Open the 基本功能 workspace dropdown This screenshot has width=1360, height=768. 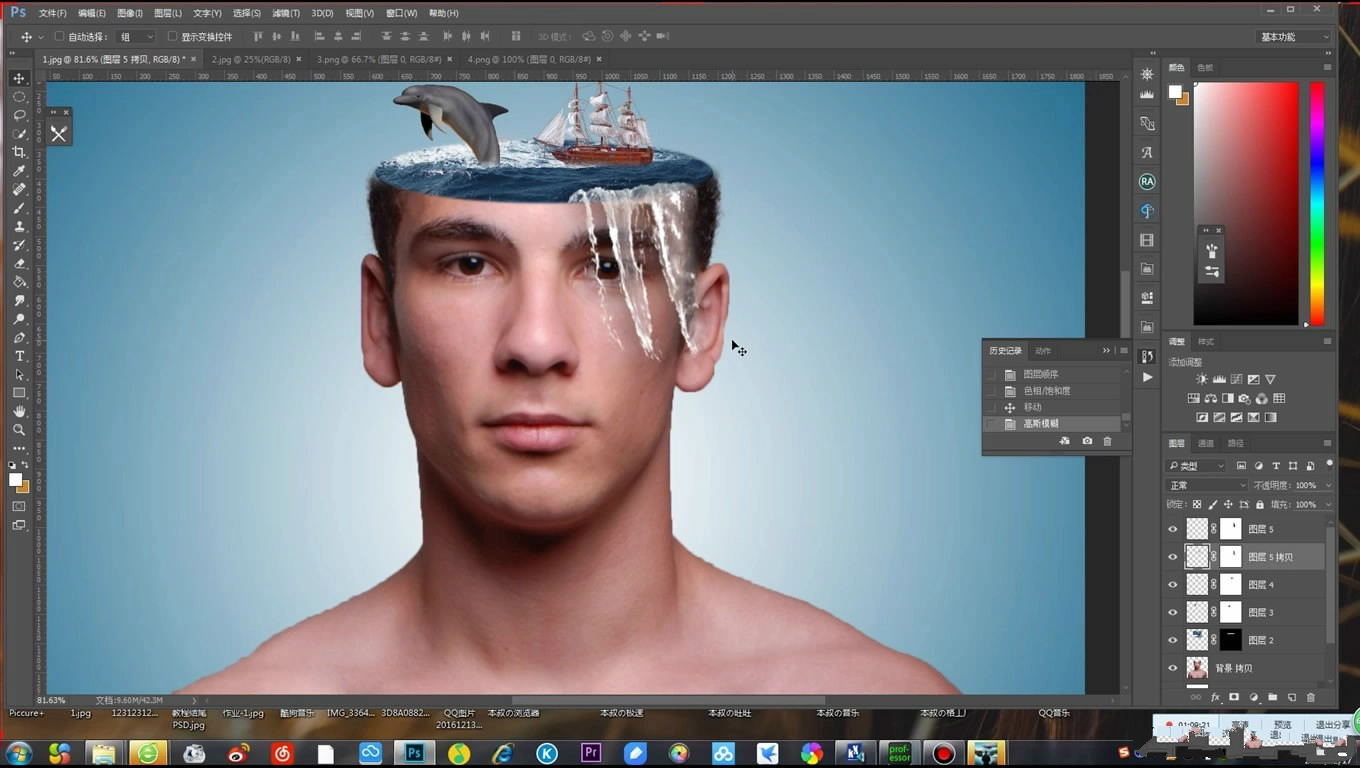[1294, 37]
